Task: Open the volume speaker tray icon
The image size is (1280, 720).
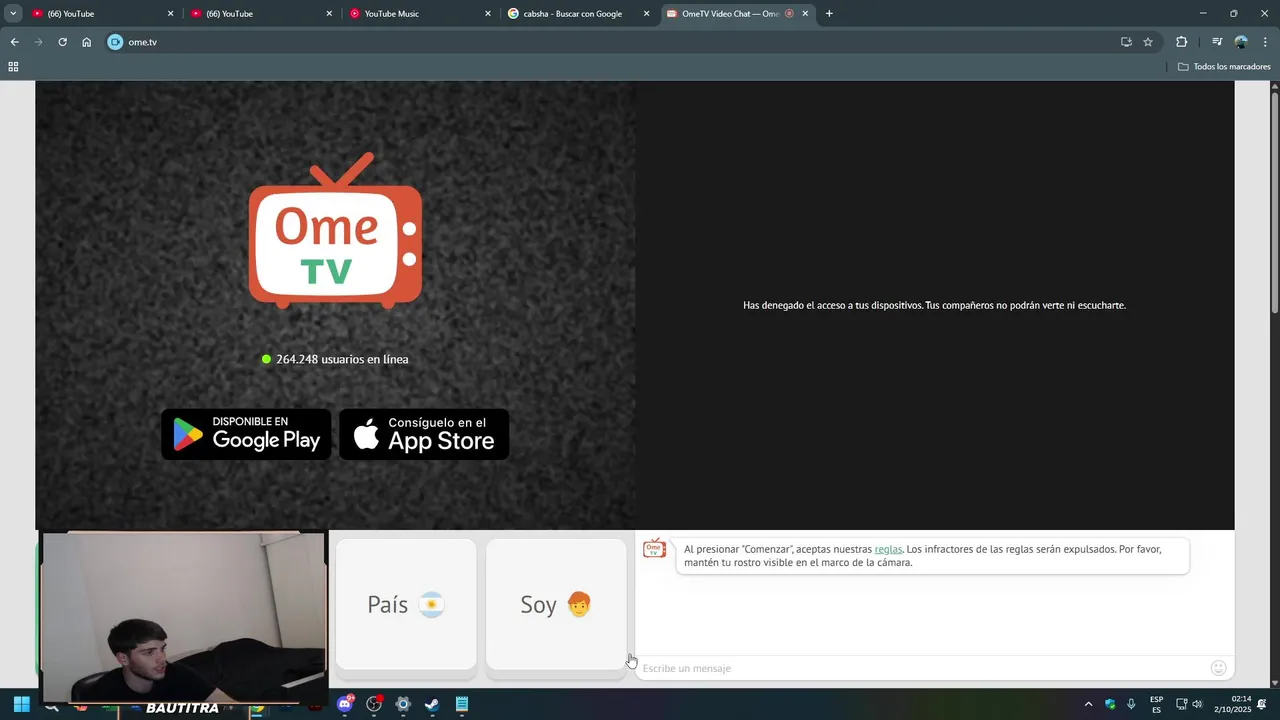Action: 1197,704
